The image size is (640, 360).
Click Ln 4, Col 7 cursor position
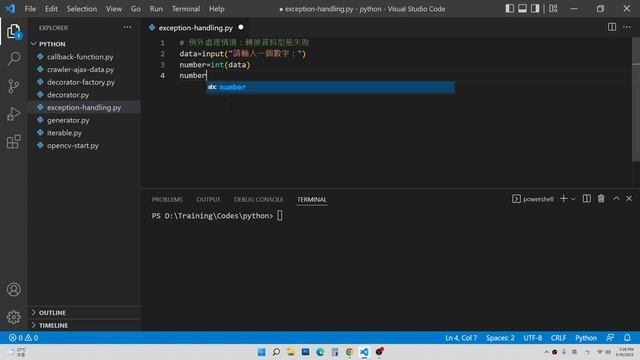[x=461, y=338]
